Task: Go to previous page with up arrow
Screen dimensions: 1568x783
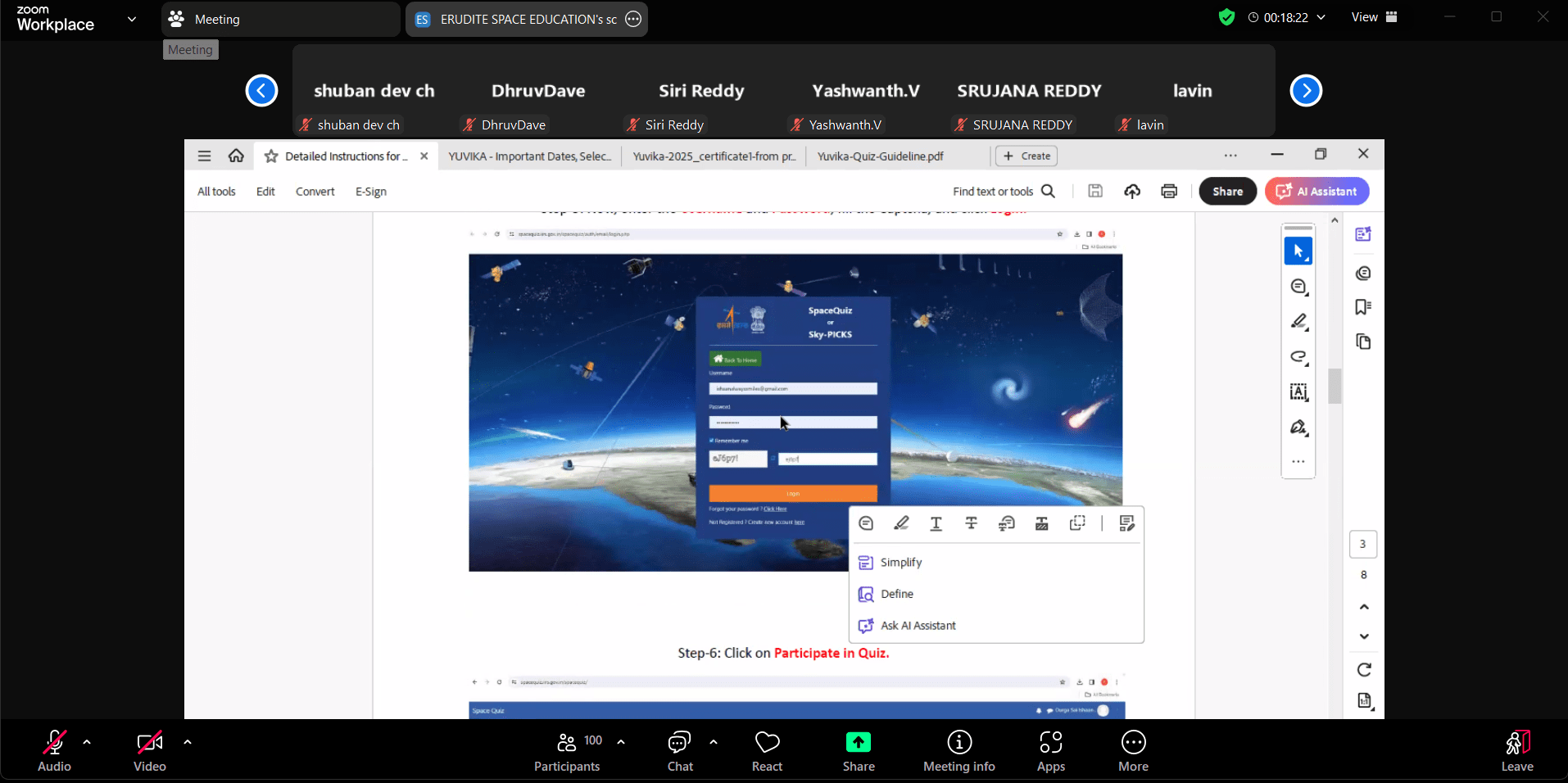Action: point(1364,607)
